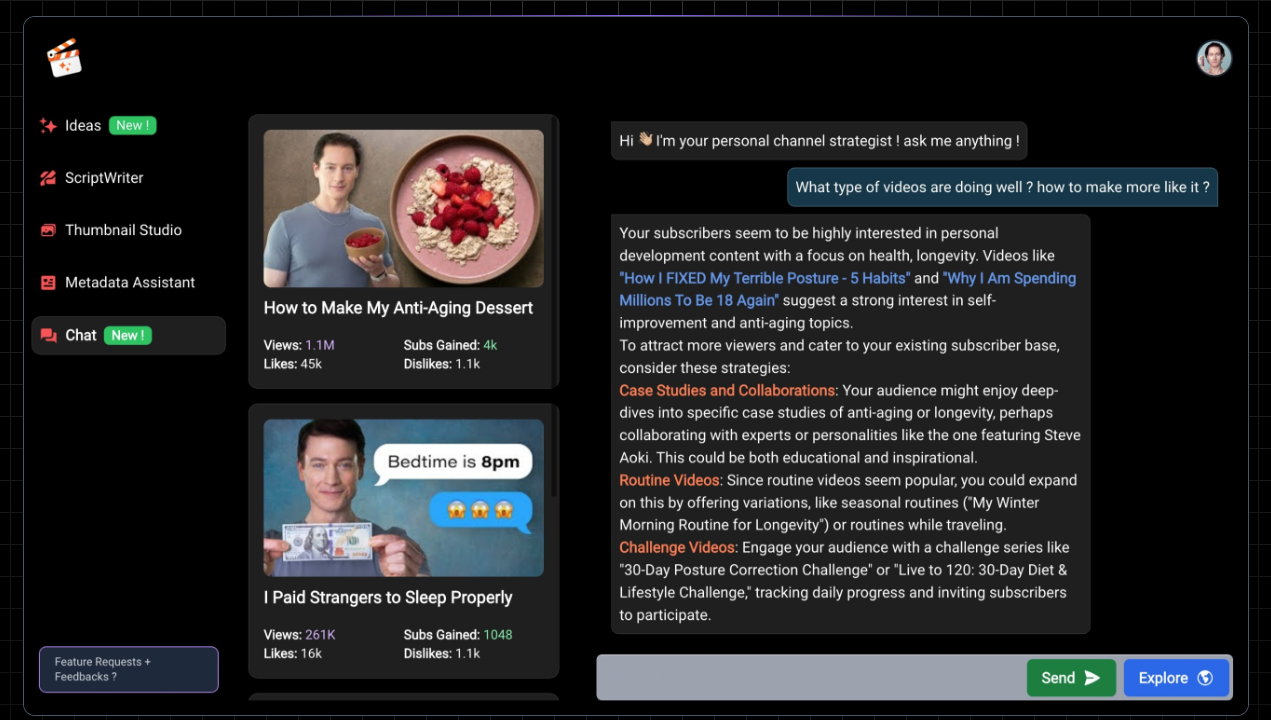The image size is (1271, 720).
Task: Click the ScriptWriter icon in sidebar
Action: 48,178
